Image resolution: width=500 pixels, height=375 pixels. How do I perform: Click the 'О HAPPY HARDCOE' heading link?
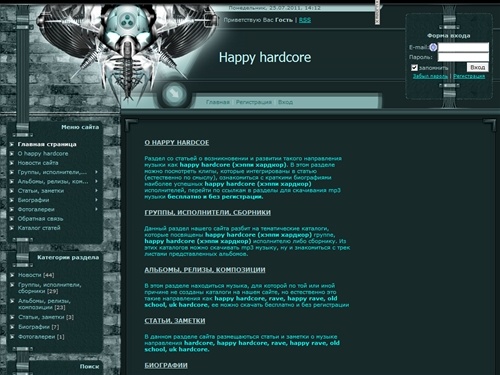click(177, 143)
